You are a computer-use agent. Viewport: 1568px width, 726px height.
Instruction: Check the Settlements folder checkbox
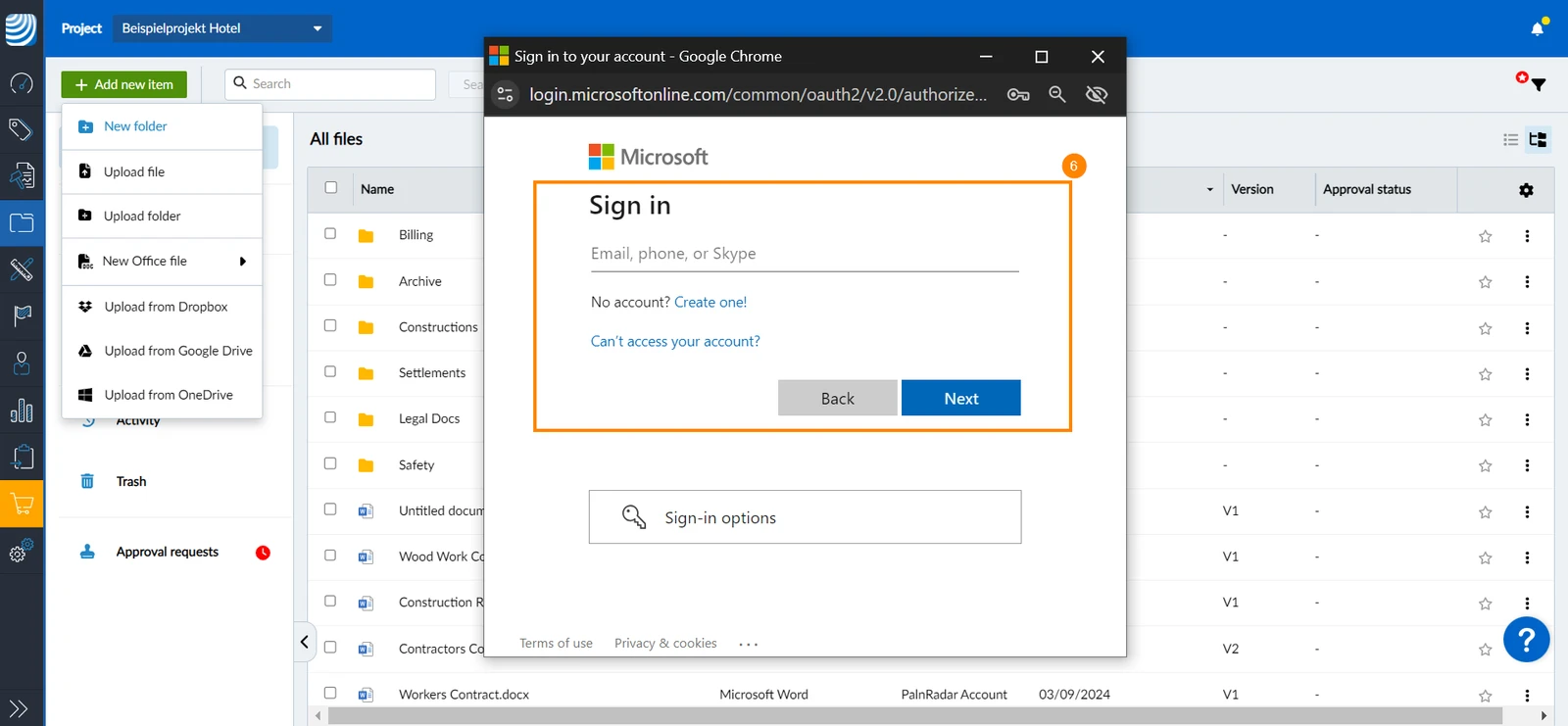(330, 371)
